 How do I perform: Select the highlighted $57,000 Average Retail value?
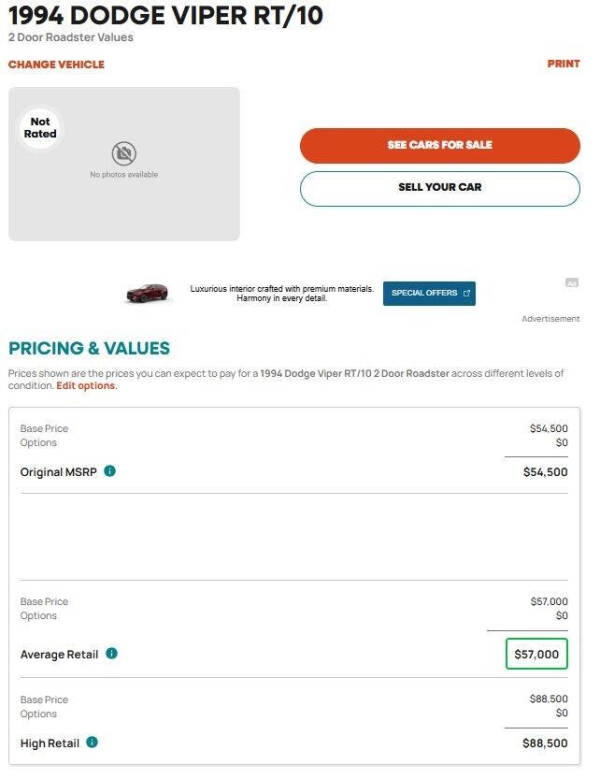[536, 654]
